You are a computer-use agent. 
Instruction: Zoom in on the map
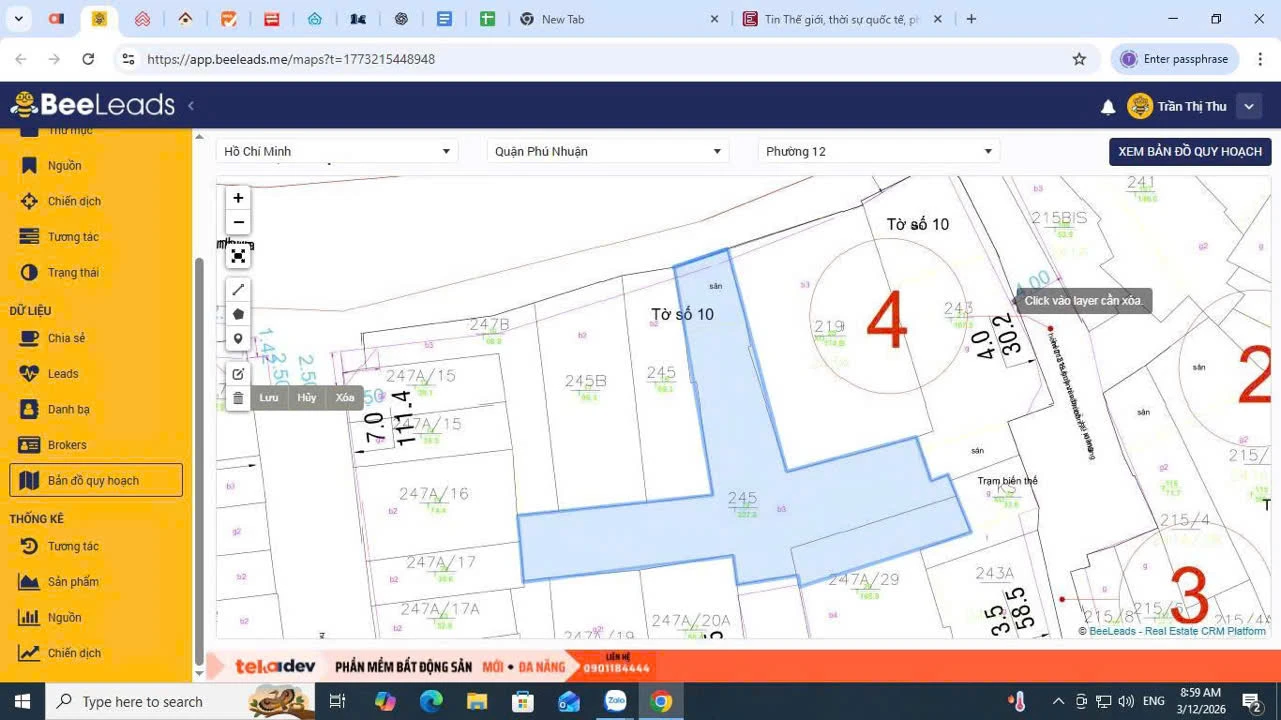pyautogui.click(x=238, y=198)
